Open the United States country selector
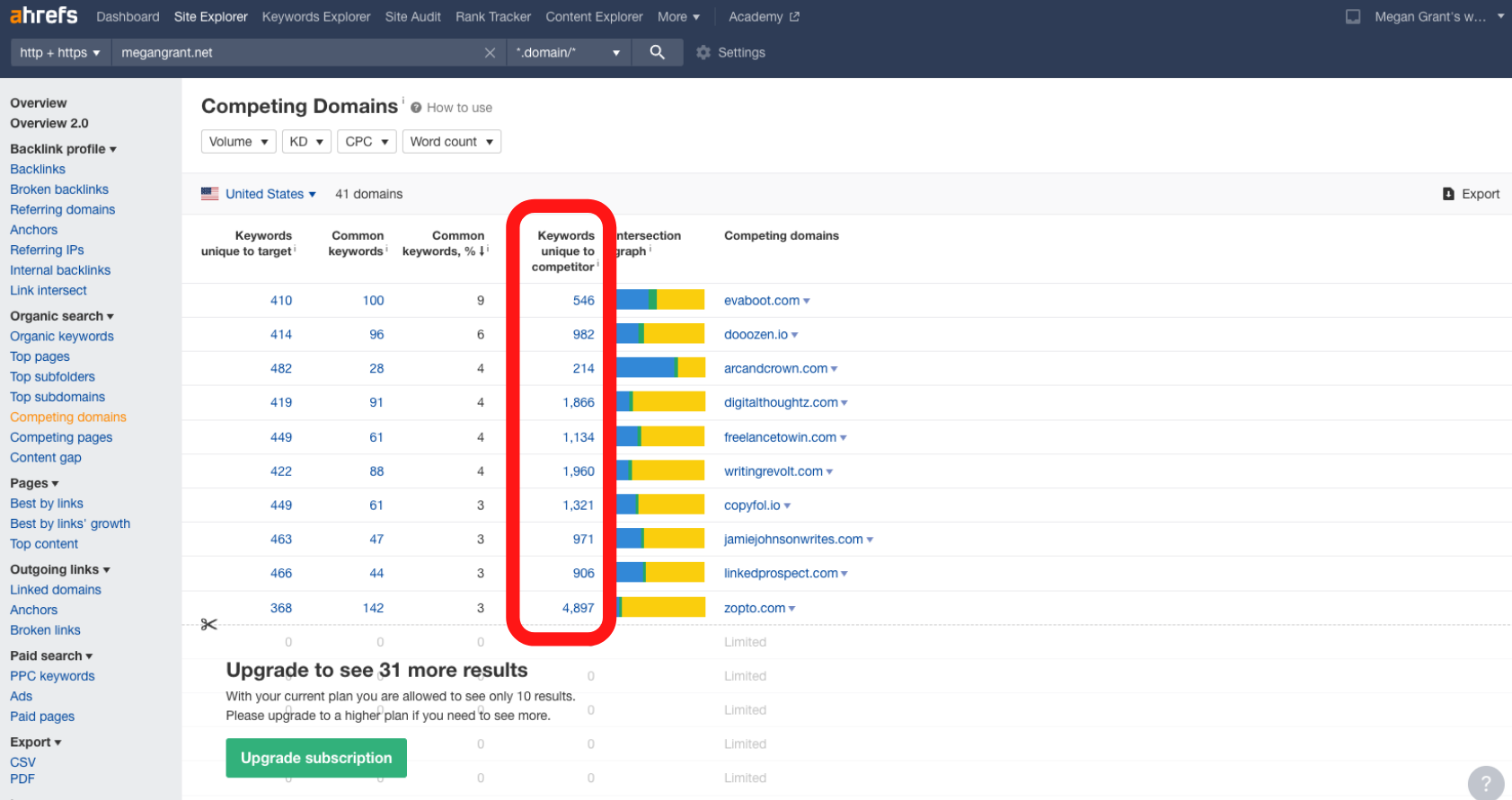 [x=270, y=194]
